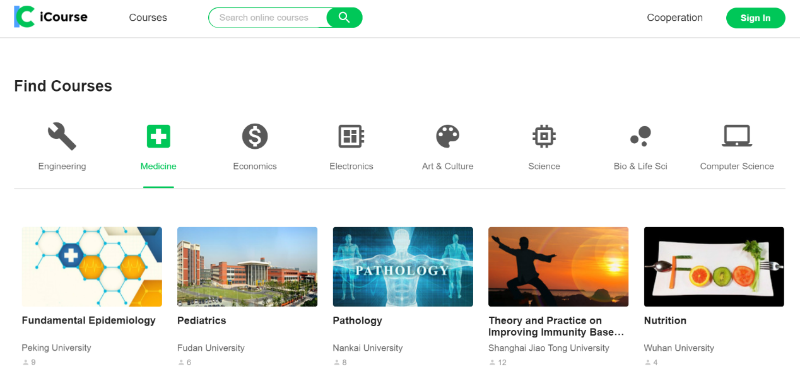Image resolution: width=800 pixels, height=381 pixels.
Task: Select the Art & Culture palette icon
Action: (x=447, y=136)
